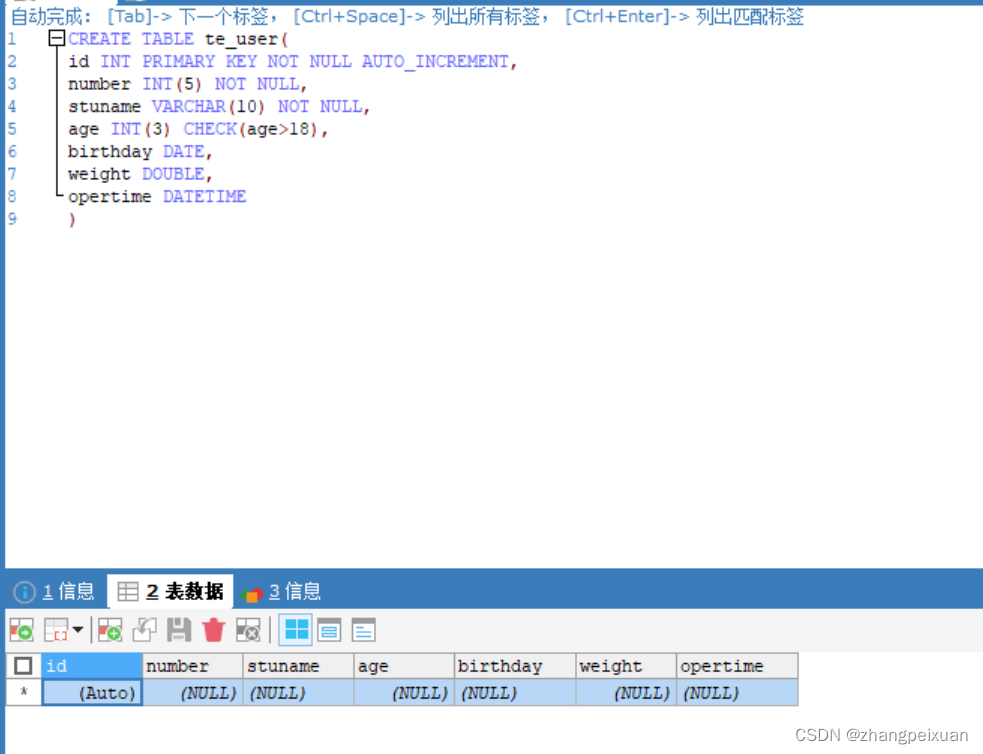Select the (NULL) cell under stuname

[x=298, y=693]
